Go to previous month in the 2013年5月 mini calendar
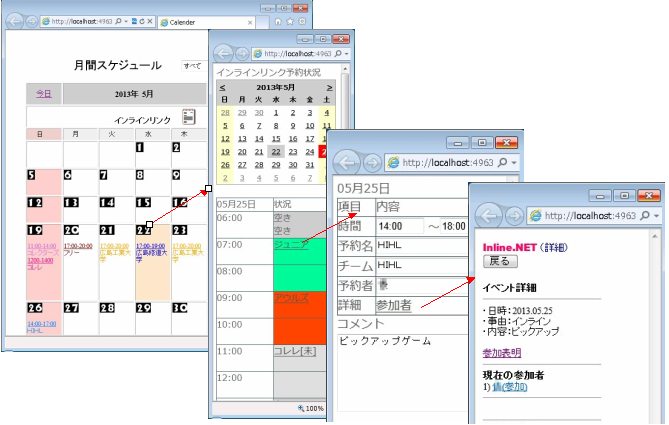The image size is (669, 425). [223, 87]
